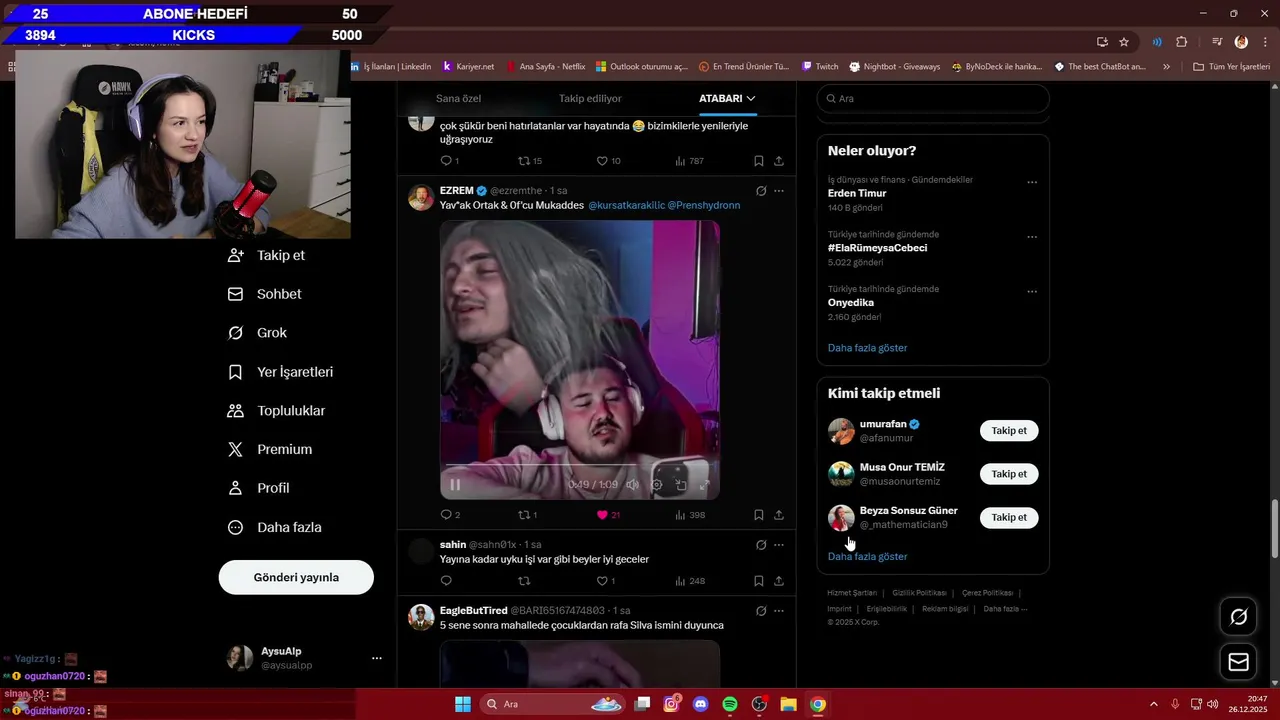The height and width of the screenshot is (720, 1280).
Task: Show more follow suggestions
Action: (x=867, y=556)
